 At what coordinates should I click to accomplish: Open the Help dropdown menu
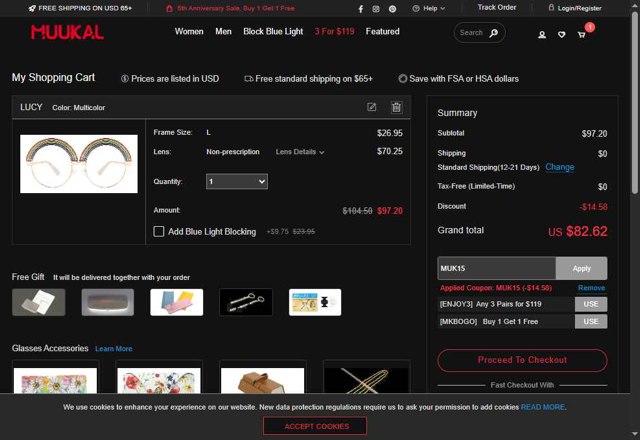(x=429, y=8)
